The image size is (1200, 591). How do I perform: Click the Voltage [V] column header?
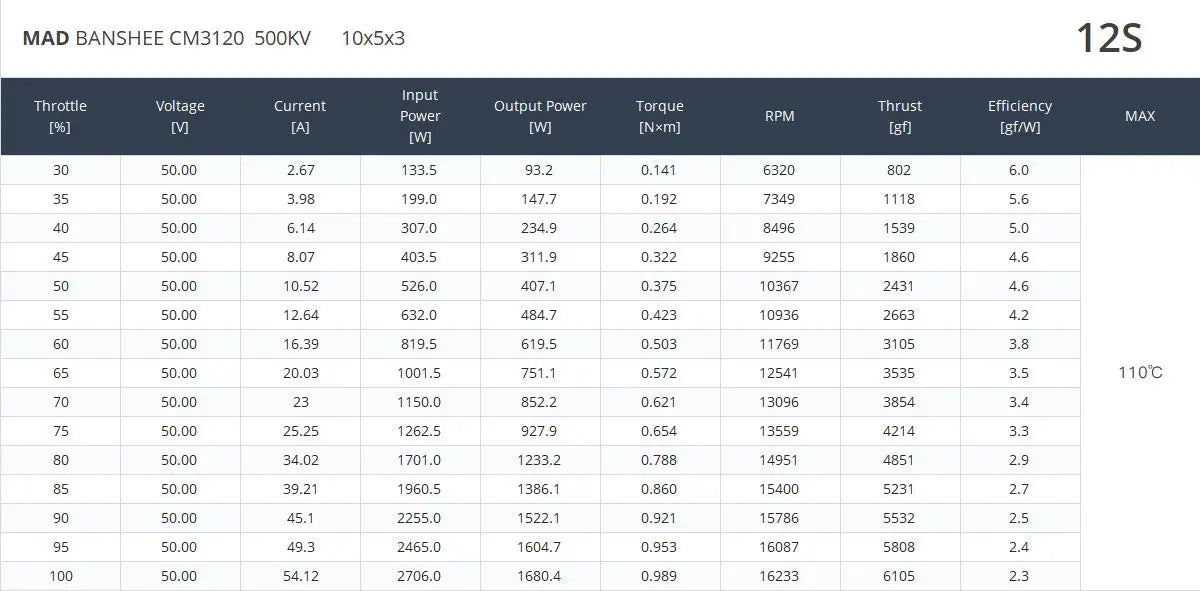pyautogui.click(x=180, y=116)
